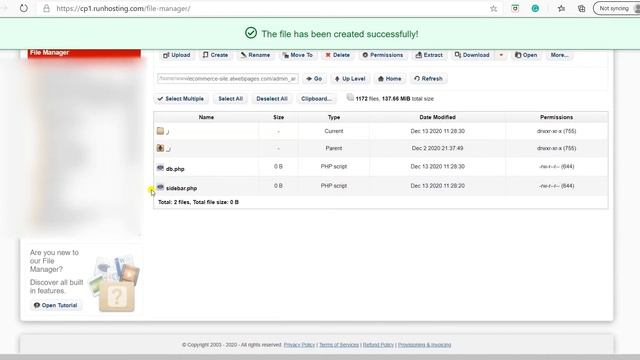640x360 pixels.
Task: Open the Refund Policy link
Action: (x=378, y=345)
